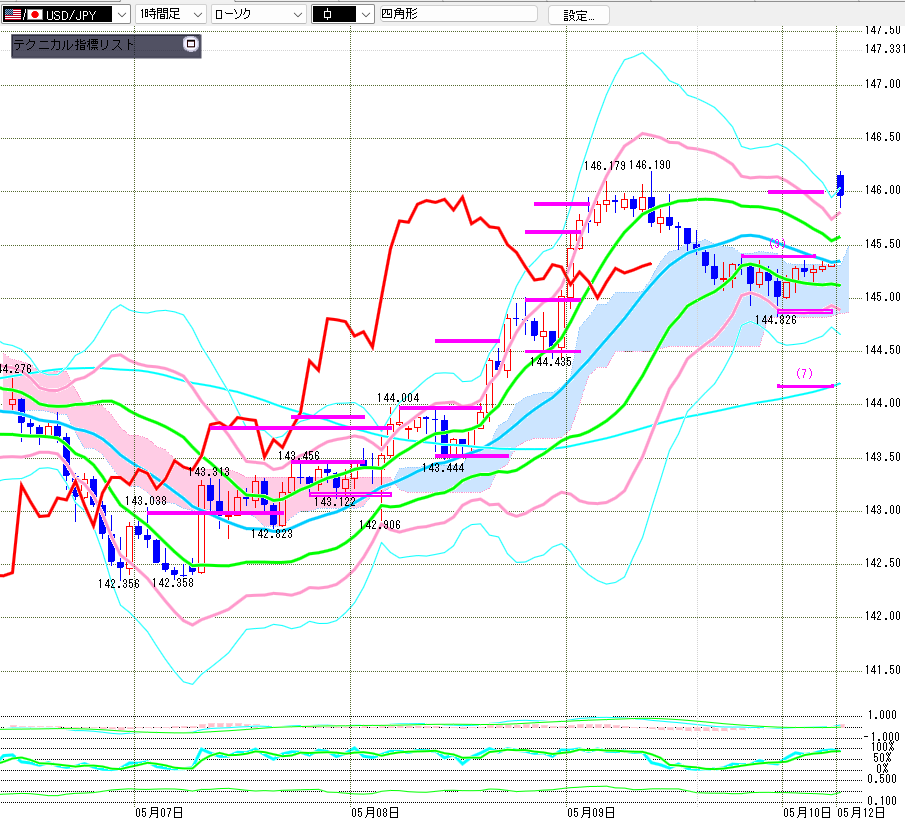The height and width of the screenshot is (820, 905).
Task: Click the 141.50 price axis label
Action: pos(882,670)
